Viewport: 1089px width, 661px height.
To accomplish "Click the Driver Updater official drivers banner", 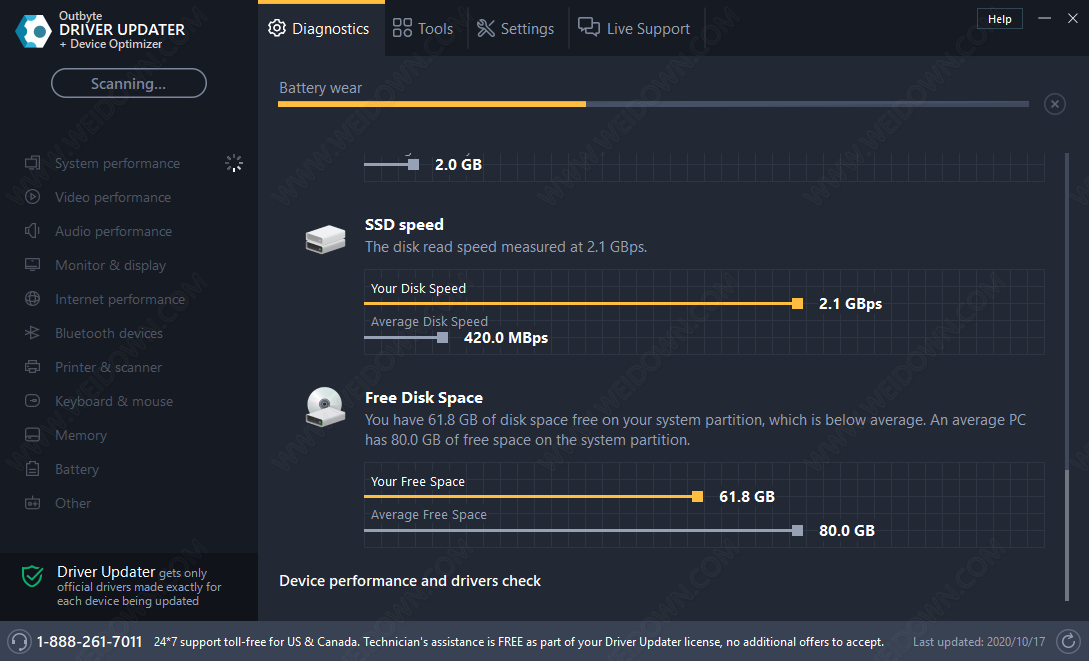I will 129,585.
